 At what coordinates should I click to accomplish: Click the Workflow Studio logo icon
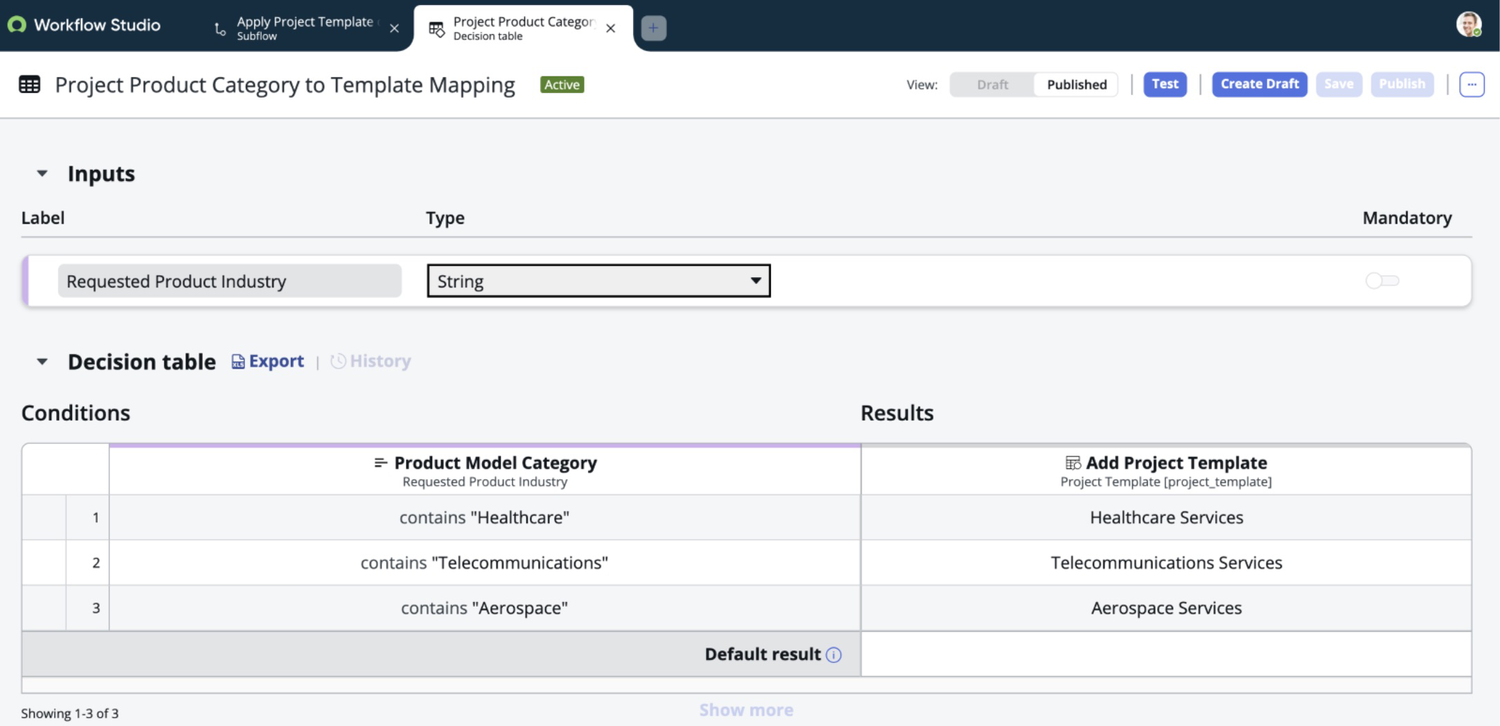[x=16, y=24]
